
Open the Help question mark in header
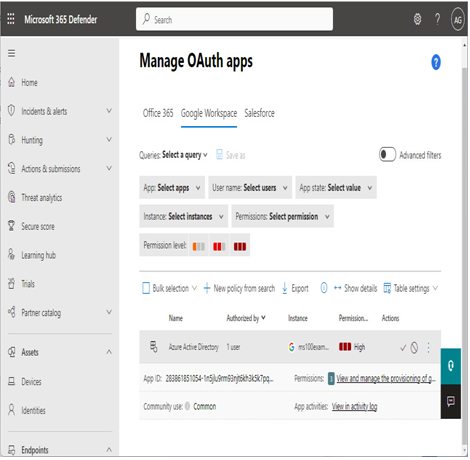pyautogui.click(x=437, y=19)
